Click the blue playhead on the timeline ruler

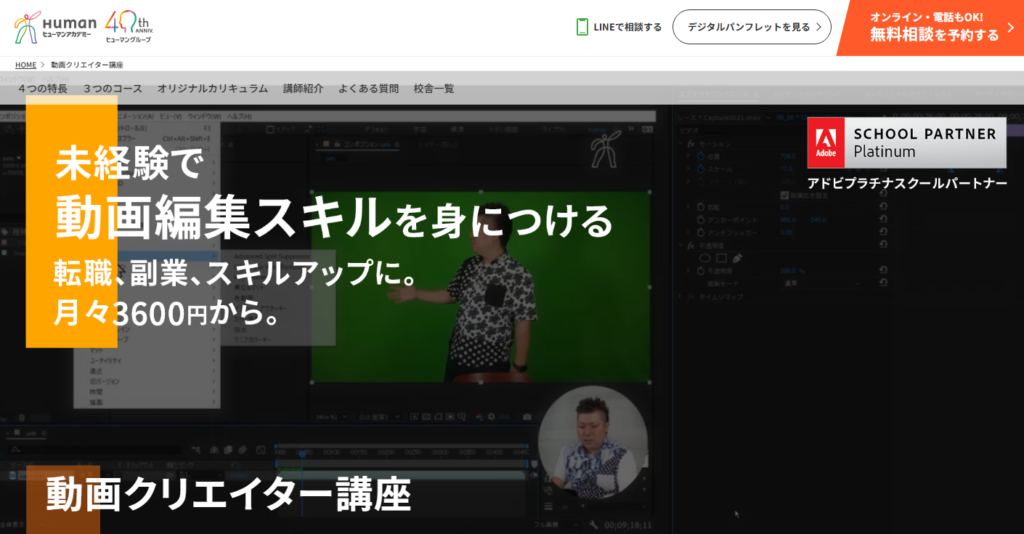click(303, 454)
